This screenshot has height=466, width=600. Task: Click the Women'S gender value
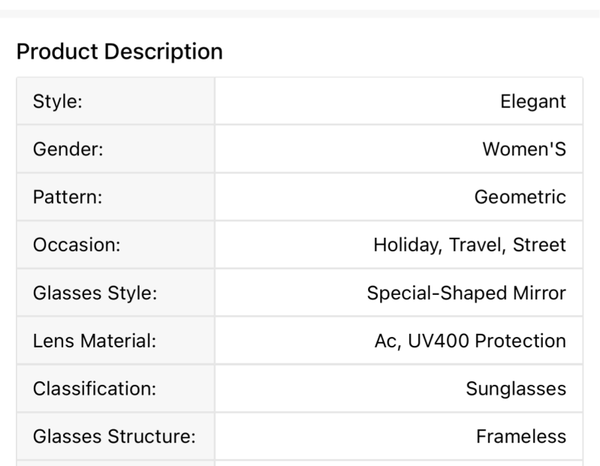(x=524, y=149)
